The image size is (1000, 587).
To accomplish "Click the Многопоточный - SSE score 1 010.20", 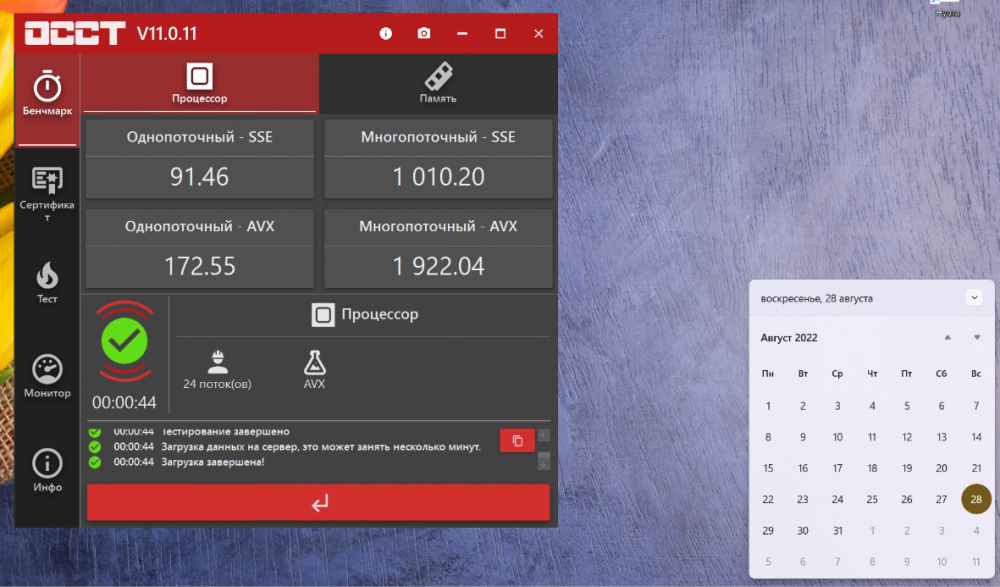I will 438,177.
